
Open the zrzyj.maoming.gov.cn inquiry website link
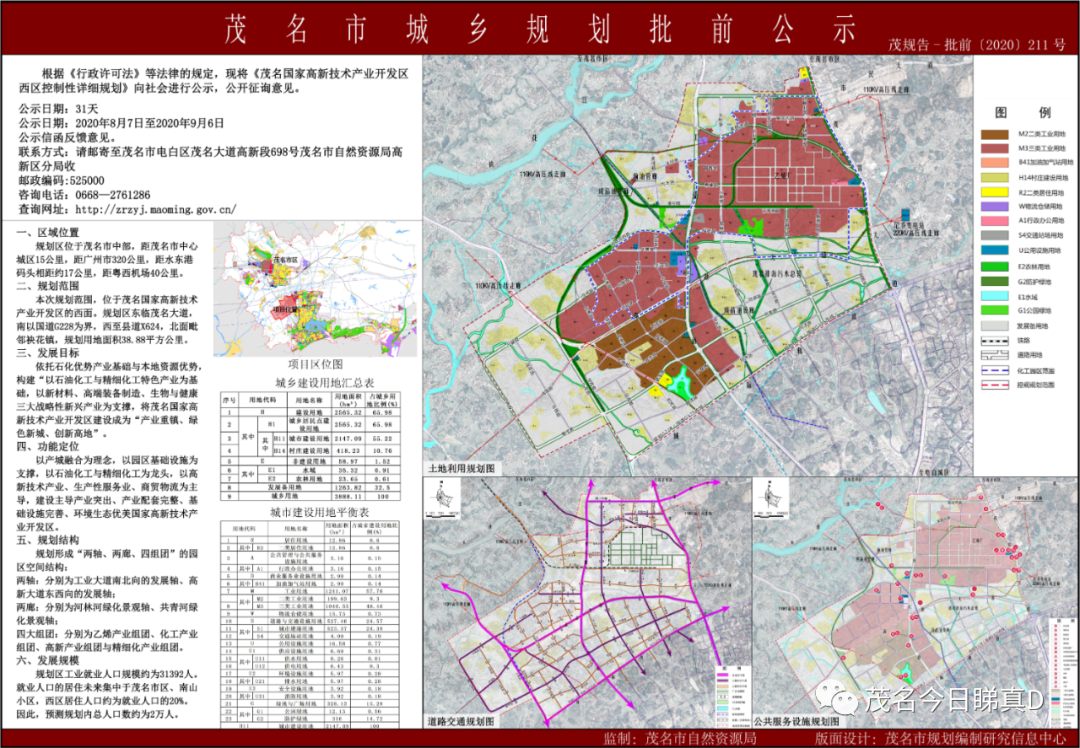click(x=155, y=209)
